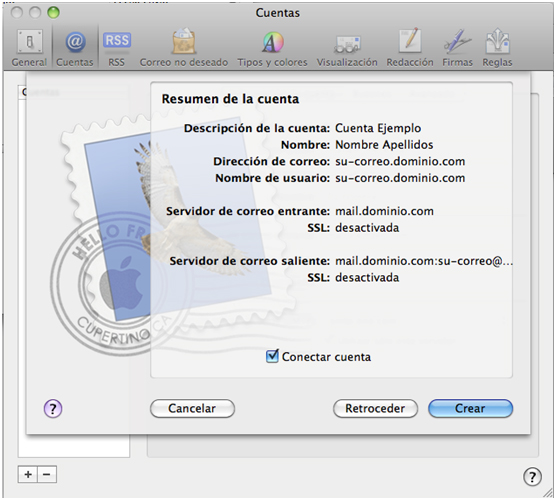The width and height of the screenshot is (556, 500).
Task: Open the Firmas preferences pane
Action: coord(457,48)
